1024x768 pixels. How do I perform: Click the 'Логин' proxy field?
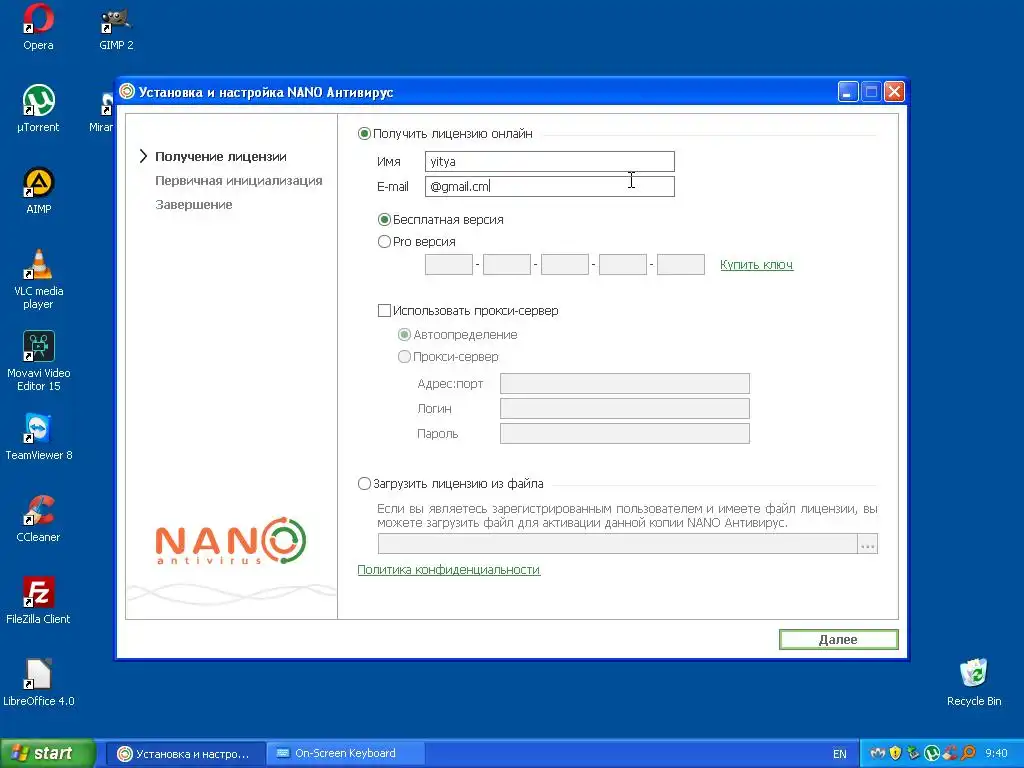625,408
